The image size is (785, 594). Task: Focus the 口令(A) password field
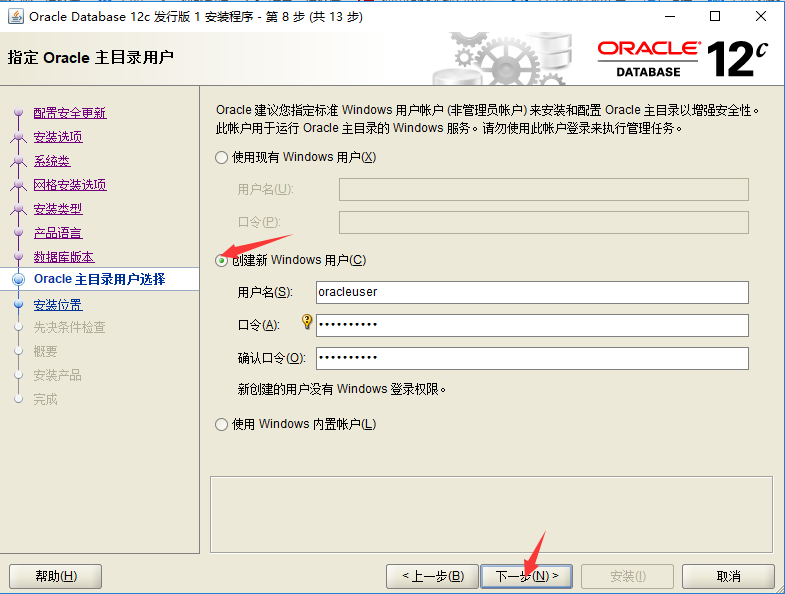[x=532, y=326]
